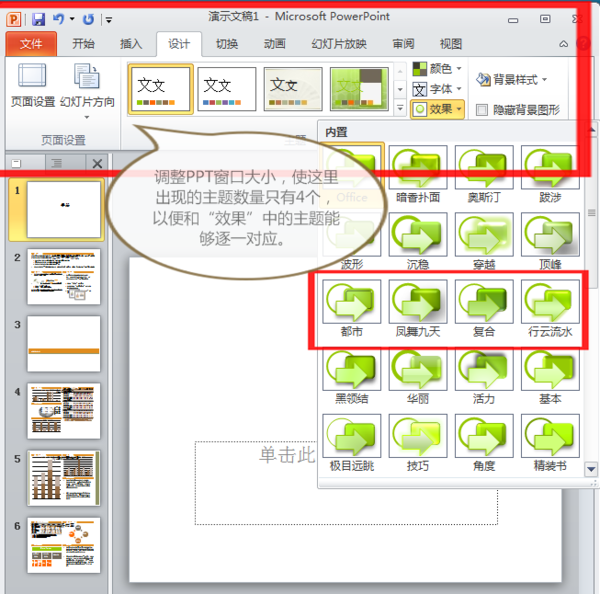600x594 pixels.
Task: Open the 字体 fonts dropdown
Action: [x=437, y=89]
